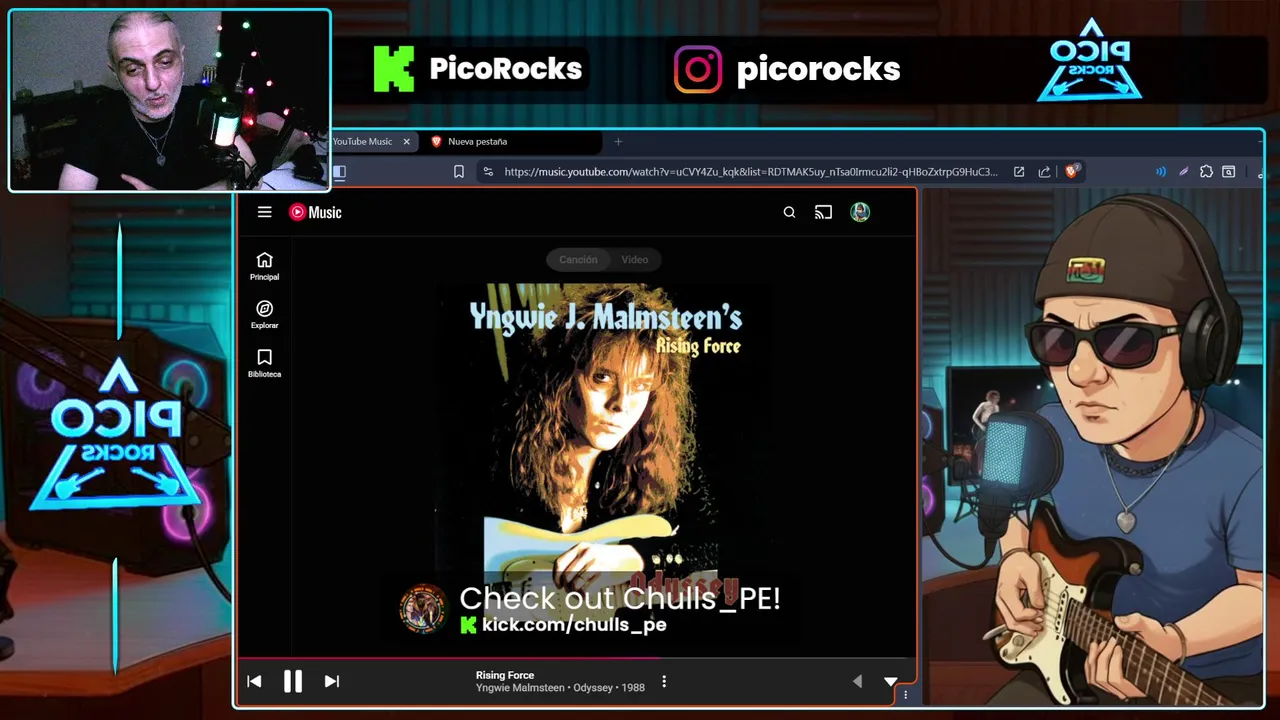Skip to the next track
Image resolution: width=1280 pixels, height=720 pixels.
pos(332,681)
